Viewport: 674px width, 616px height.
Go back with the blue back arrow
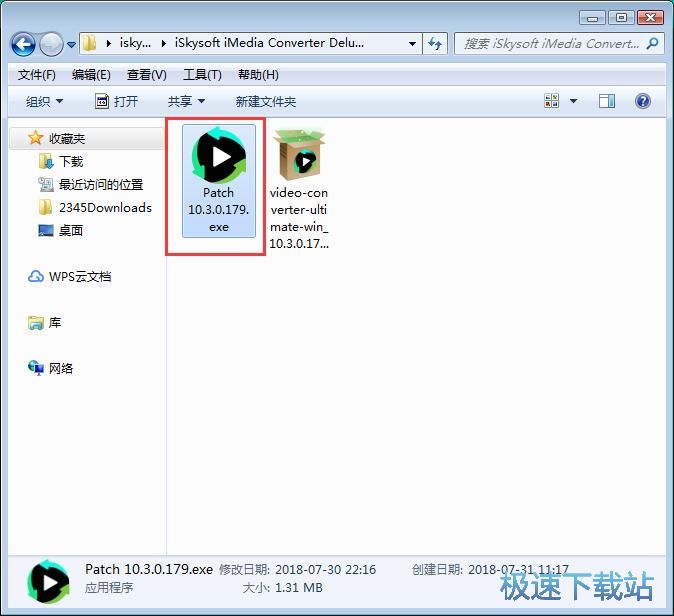(x=23, y=44)
